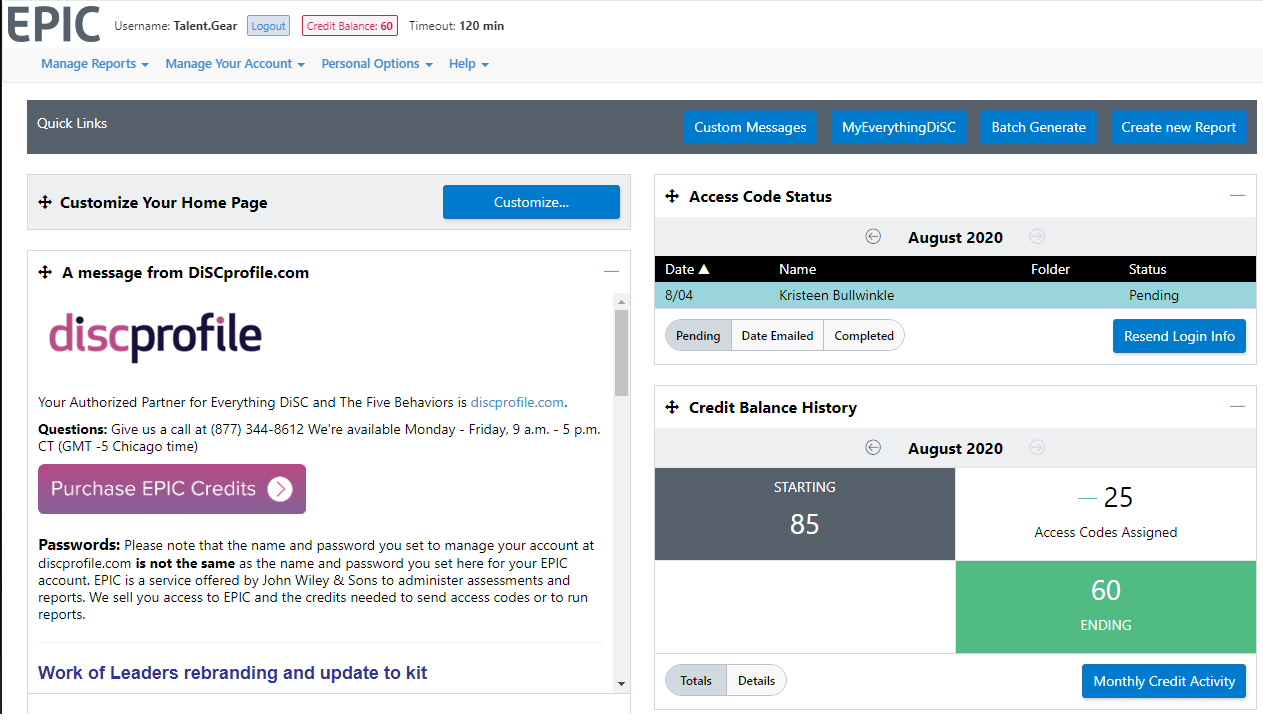1263x720 pixels.
Task: Click Batch Generate button
Action: tap(1038, 127)
